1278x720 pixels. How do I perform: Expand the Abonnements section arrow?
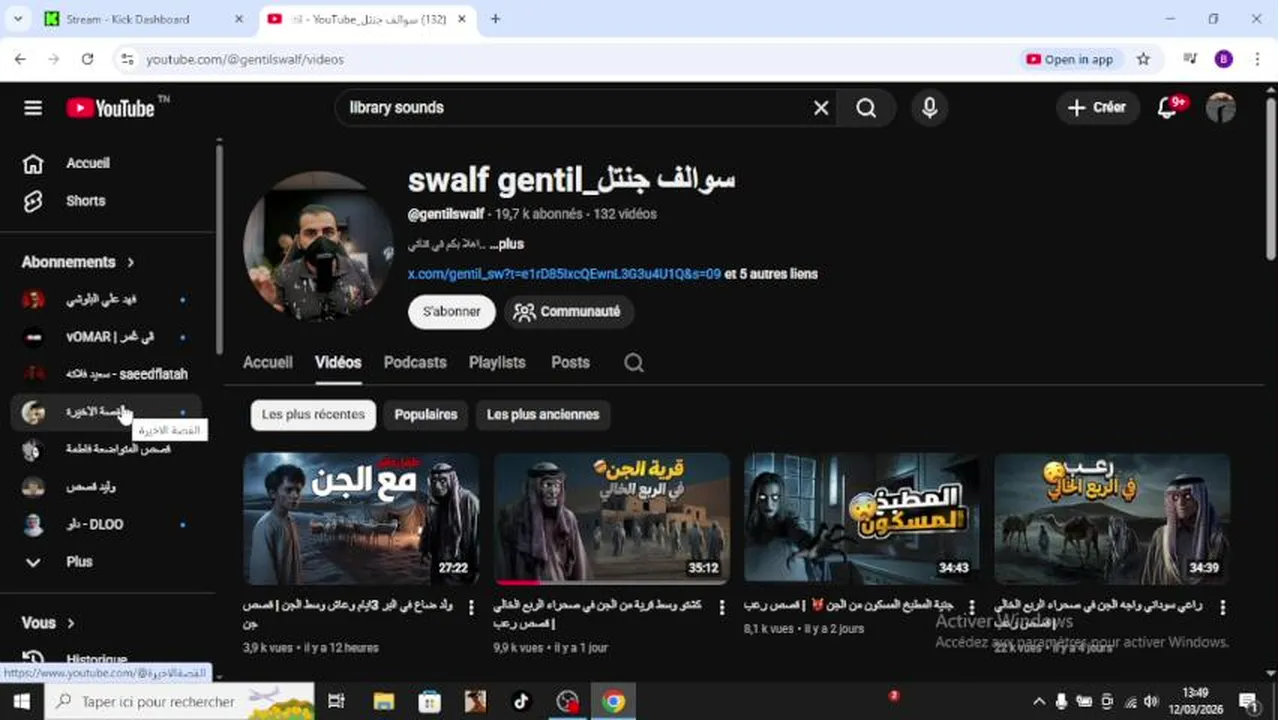(130, 262)
